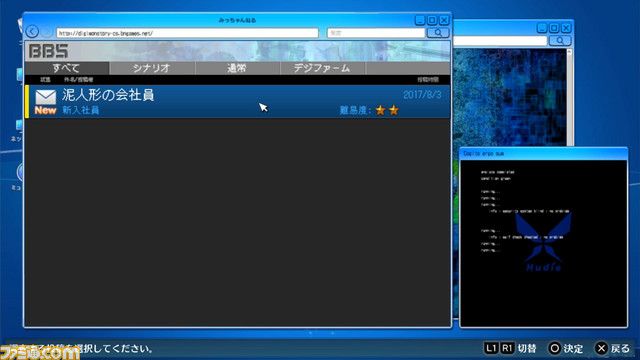Click the Hudie butterfly logo
This screenshot has width=640, height=360.
543,242
